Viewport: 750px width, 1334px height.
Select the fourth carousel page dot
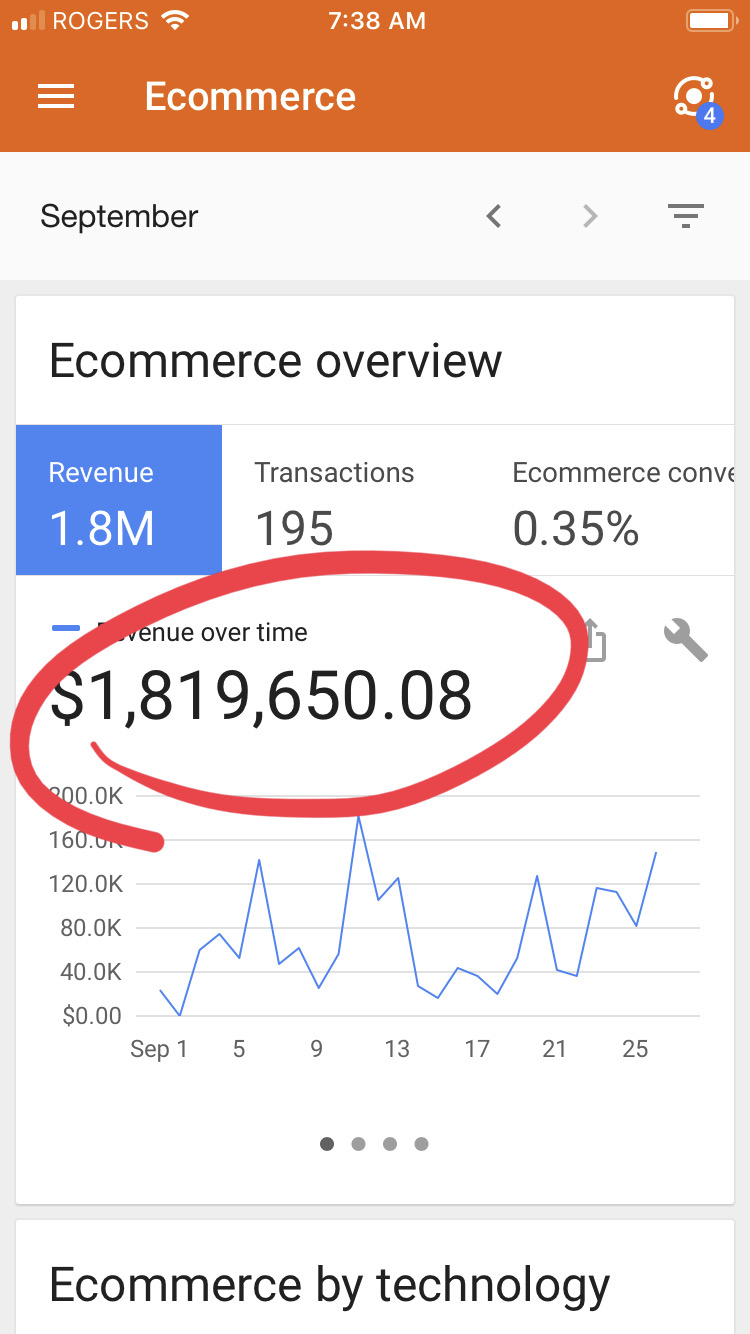point(421,1144)
